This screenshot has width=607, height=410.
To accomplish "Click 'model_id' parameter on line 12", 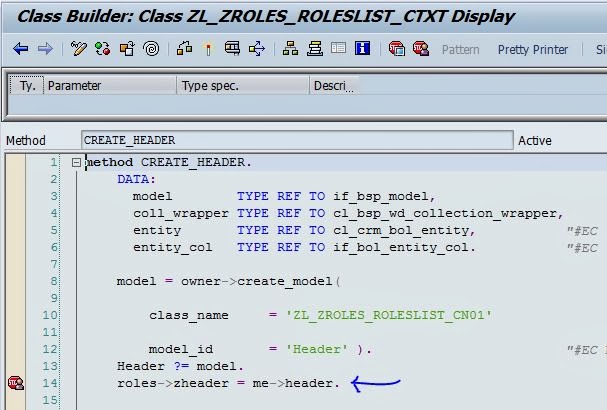I will point(181,350).
